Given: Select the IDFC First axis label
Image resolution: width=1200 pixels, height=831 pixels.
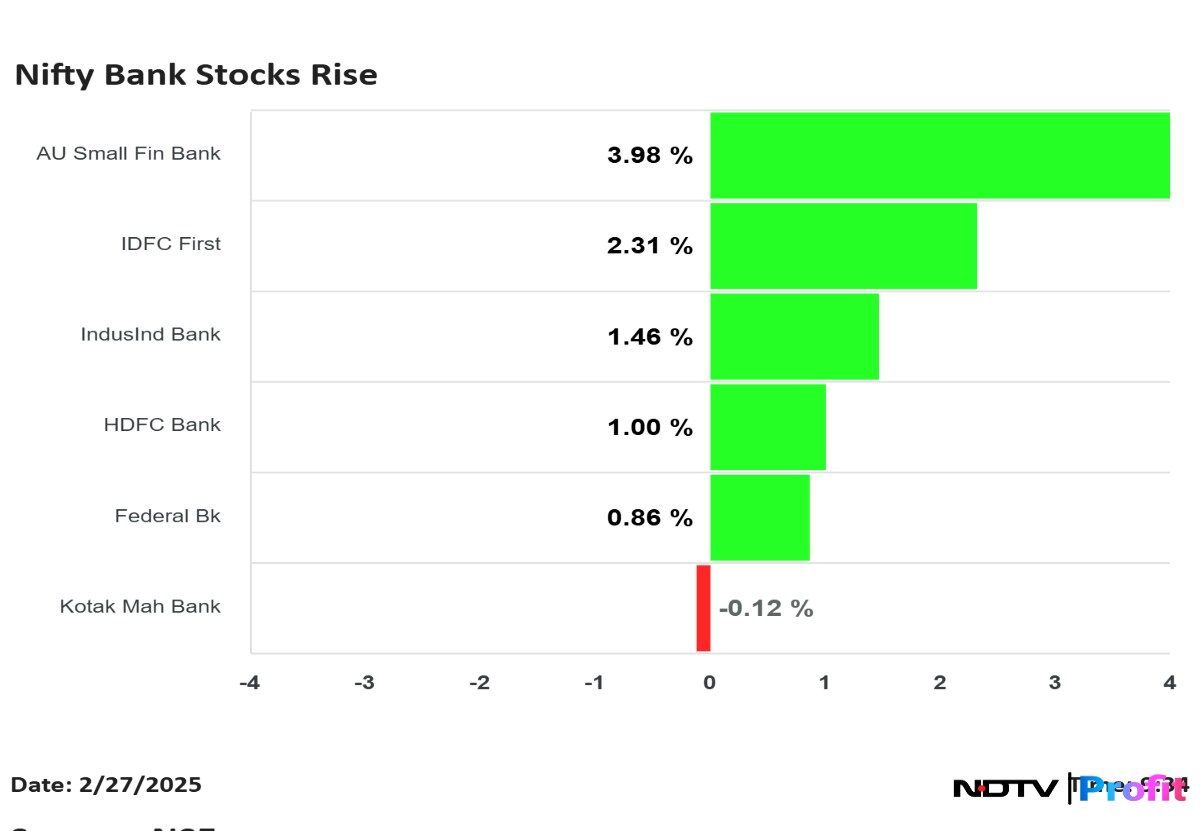Looking at the screenshot, I should pos(171,244).
